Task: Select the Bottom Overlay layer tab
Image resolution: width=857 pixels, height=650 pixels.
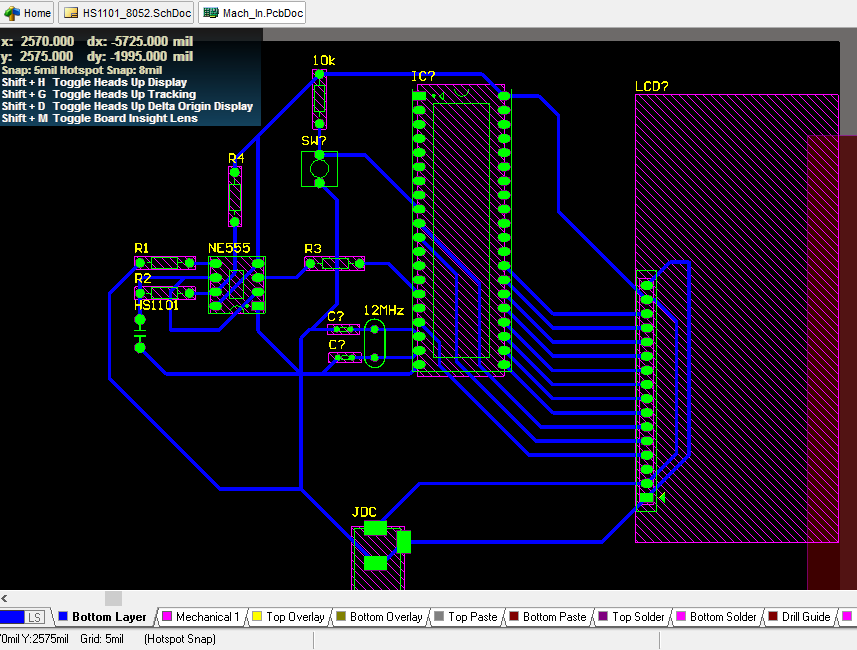Action: click(x=386, y=617)
